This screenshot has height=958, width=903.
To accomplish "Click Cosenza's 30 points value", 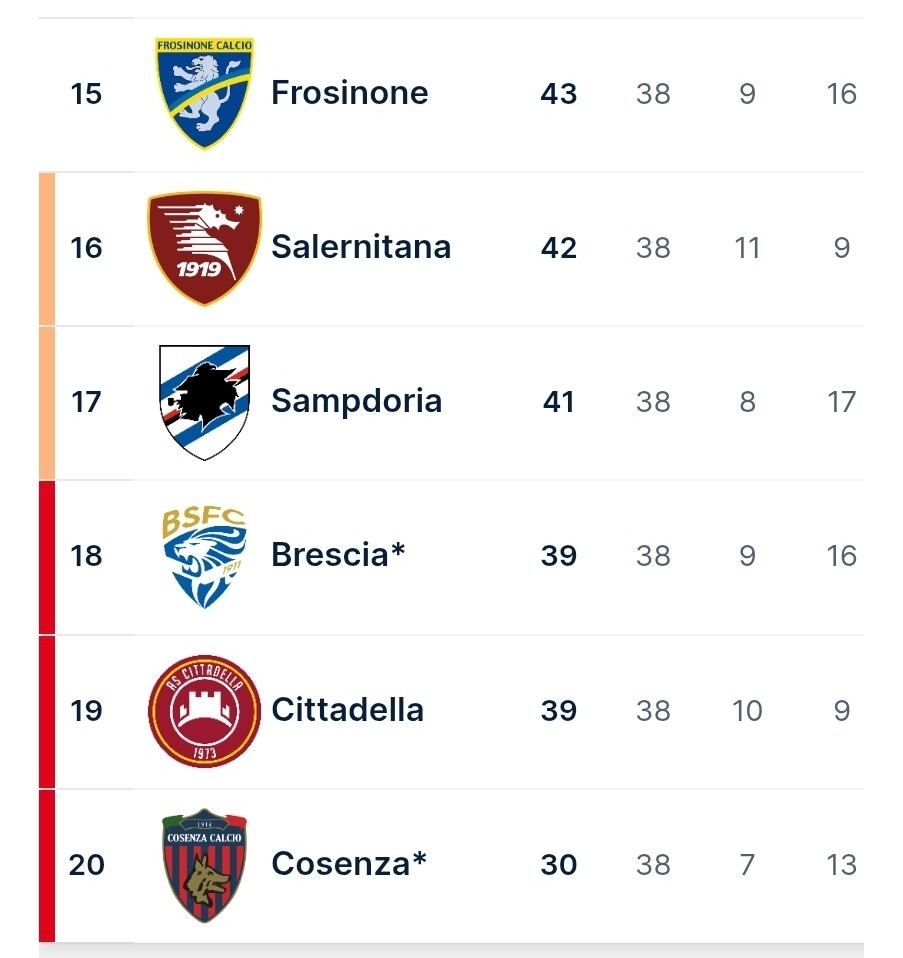I will point(558,864).
